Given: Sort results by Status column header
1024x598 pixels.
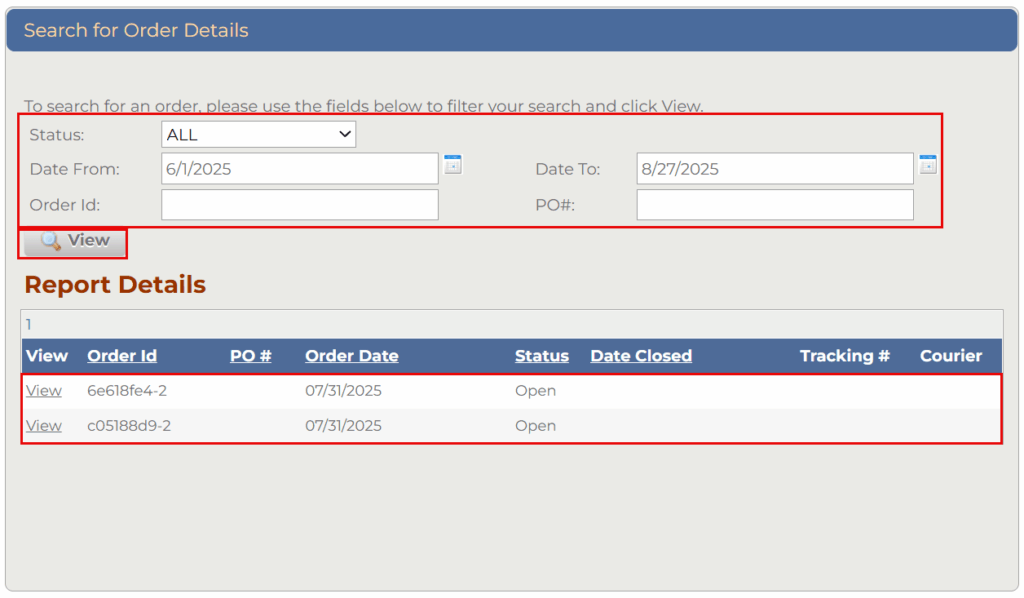Looking at the screenshot, I should [x=541, y=356].
